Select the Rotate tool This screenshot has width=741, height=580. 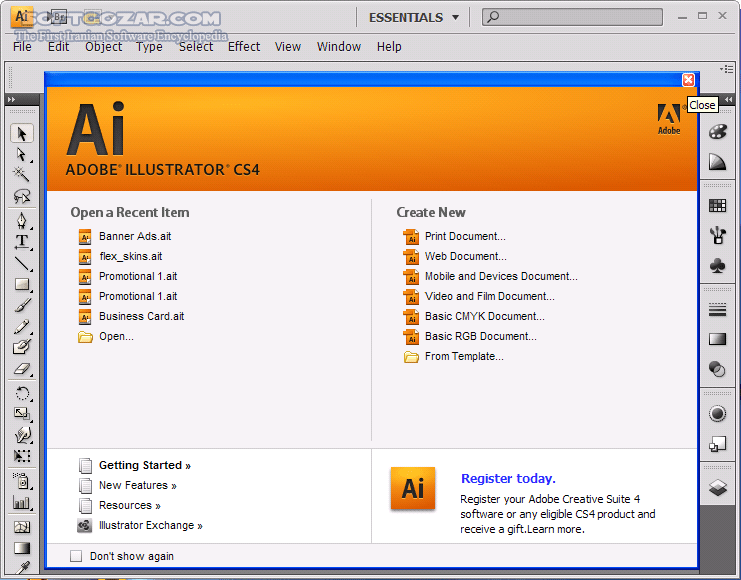tap(22, 393)
